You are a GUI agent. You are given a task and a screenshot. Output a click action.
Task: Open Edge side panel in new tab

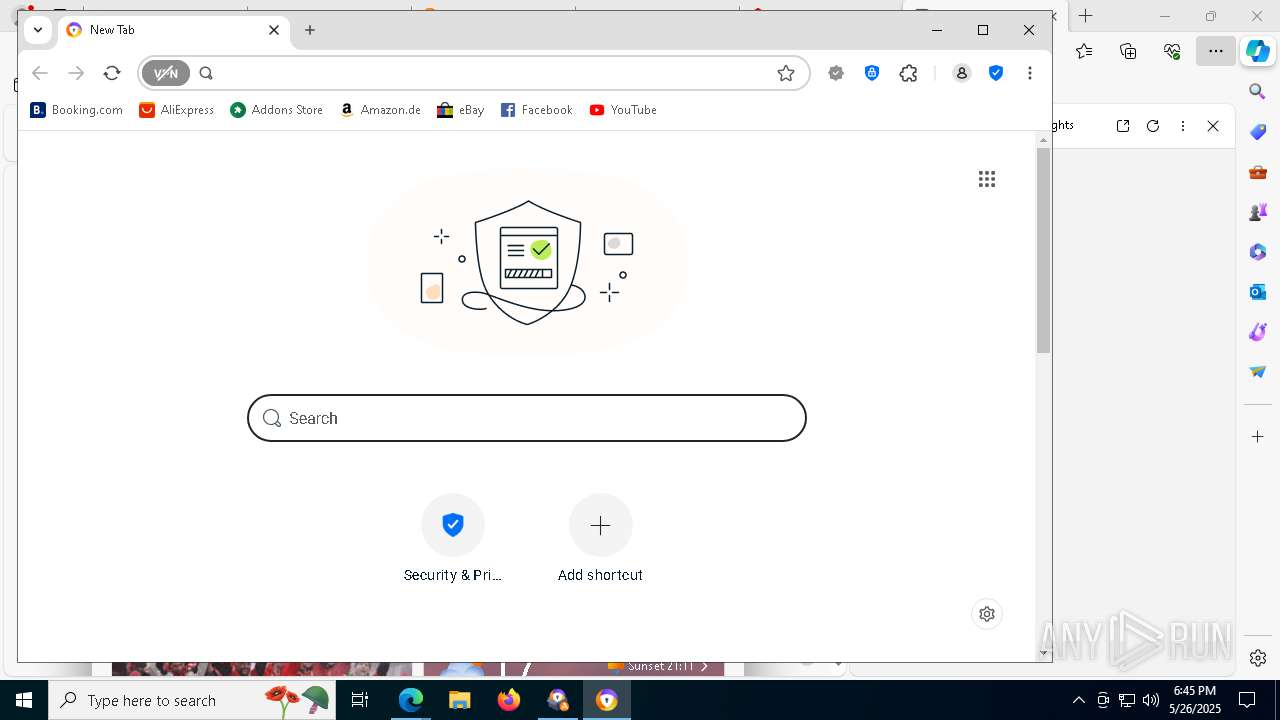tap(1123, 126)
